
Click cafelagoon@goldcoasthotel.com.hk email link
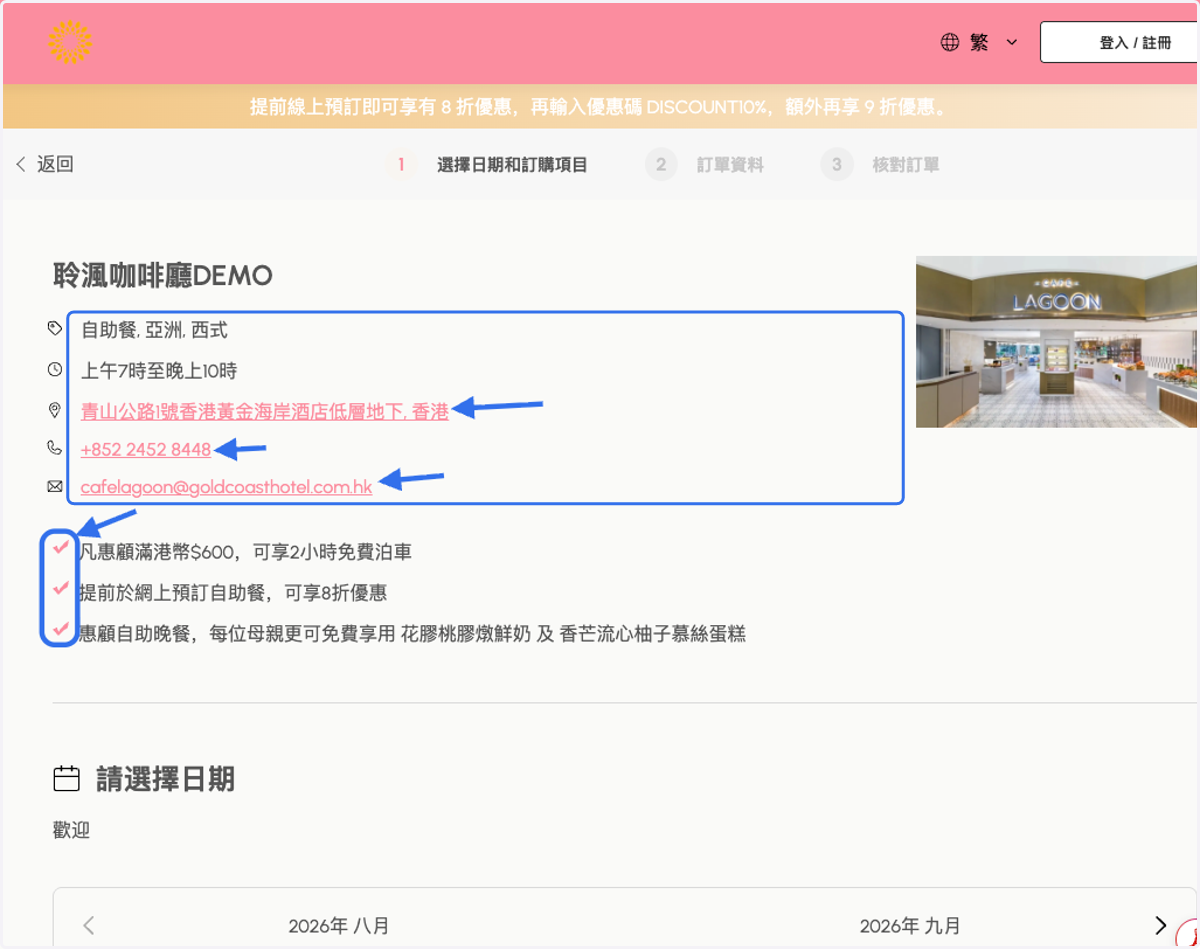coord(226,487)
